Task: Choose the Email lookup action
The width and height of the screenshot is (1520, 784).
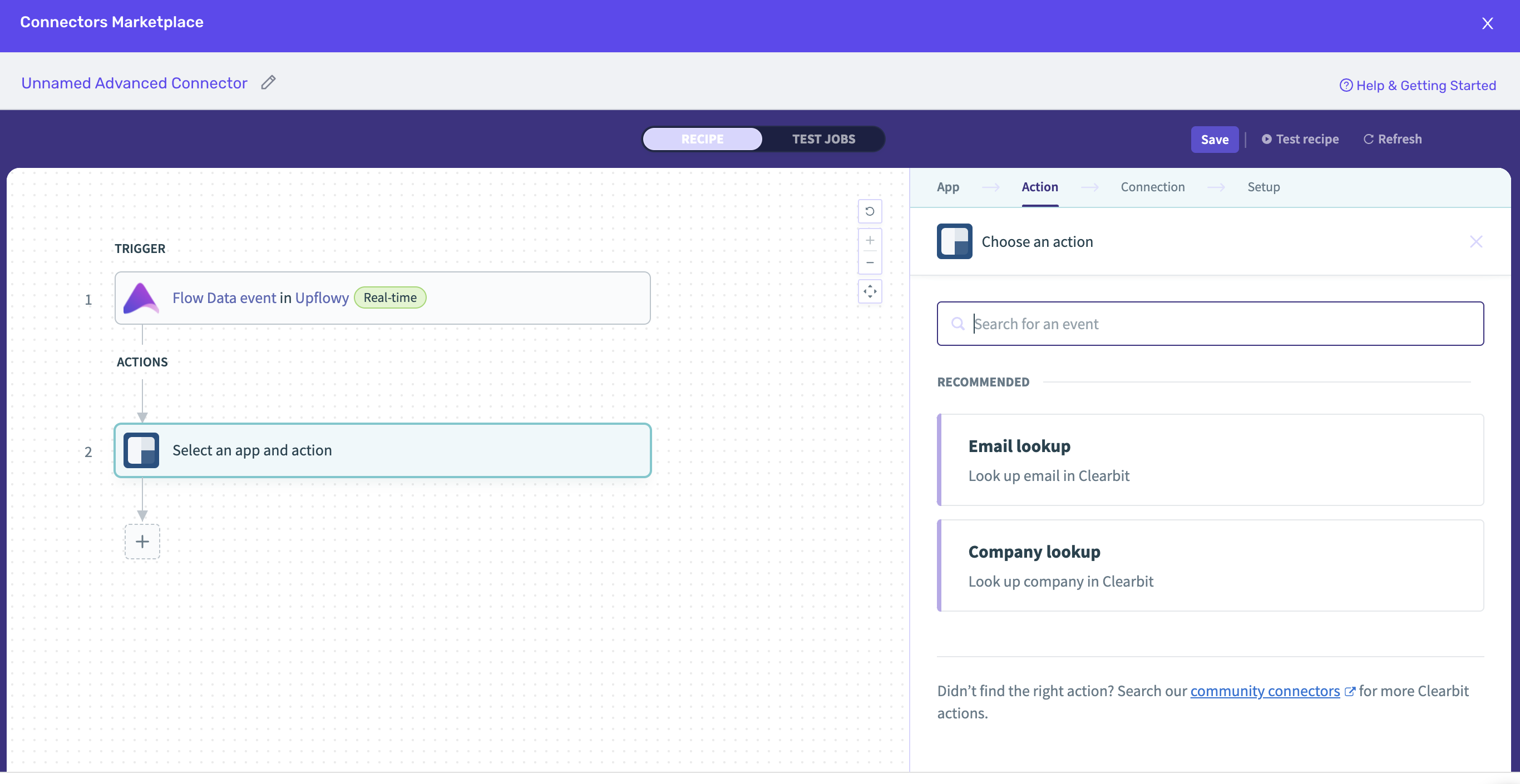Action: point(1210,460)
